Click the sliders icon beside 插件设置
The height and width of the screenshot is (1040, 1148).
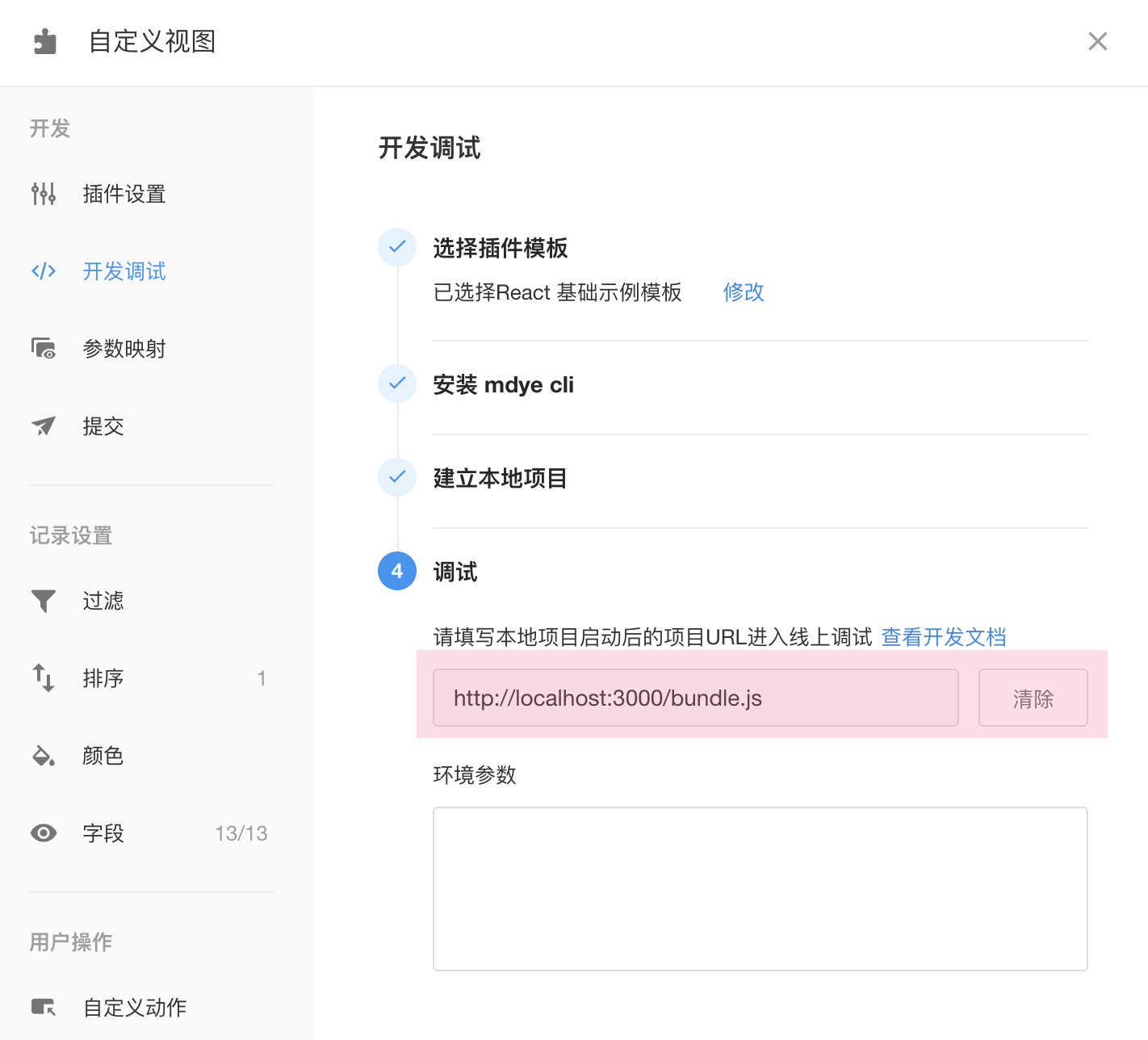pyautogui.click(x=44, y=194)
